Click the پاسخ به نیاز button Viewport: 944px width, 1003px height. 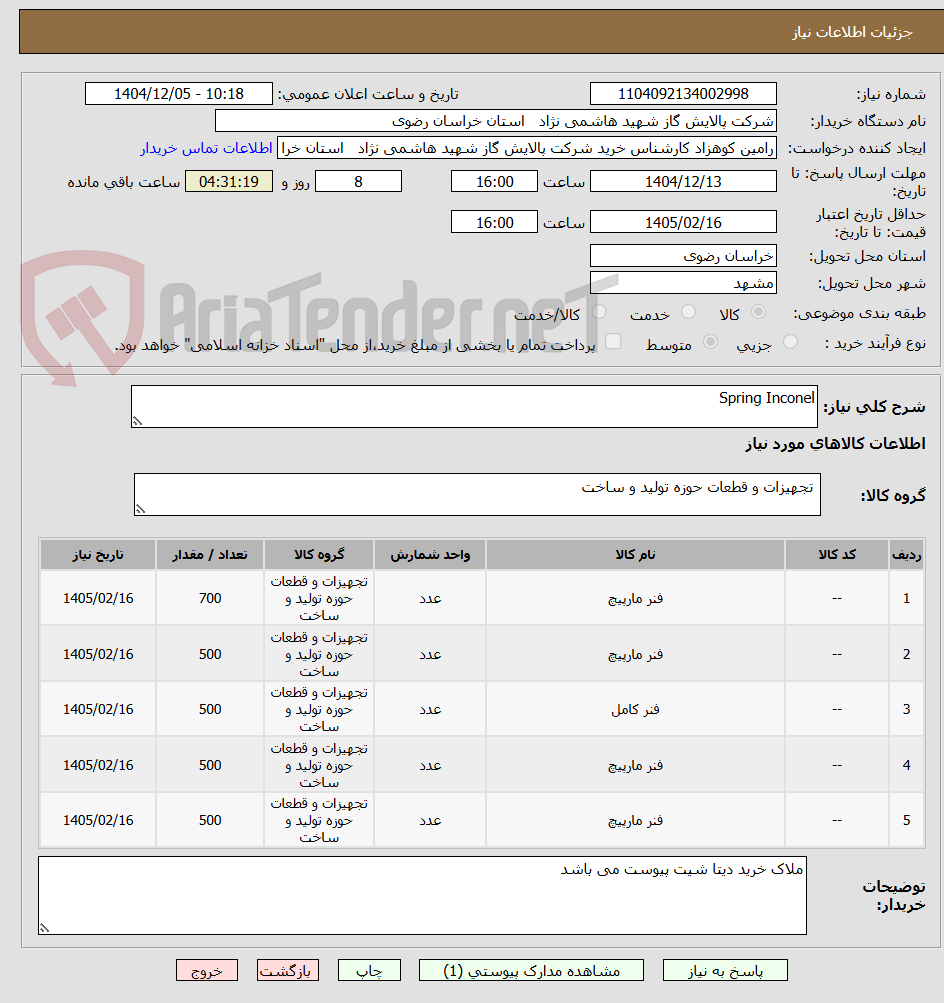[725, 970]
